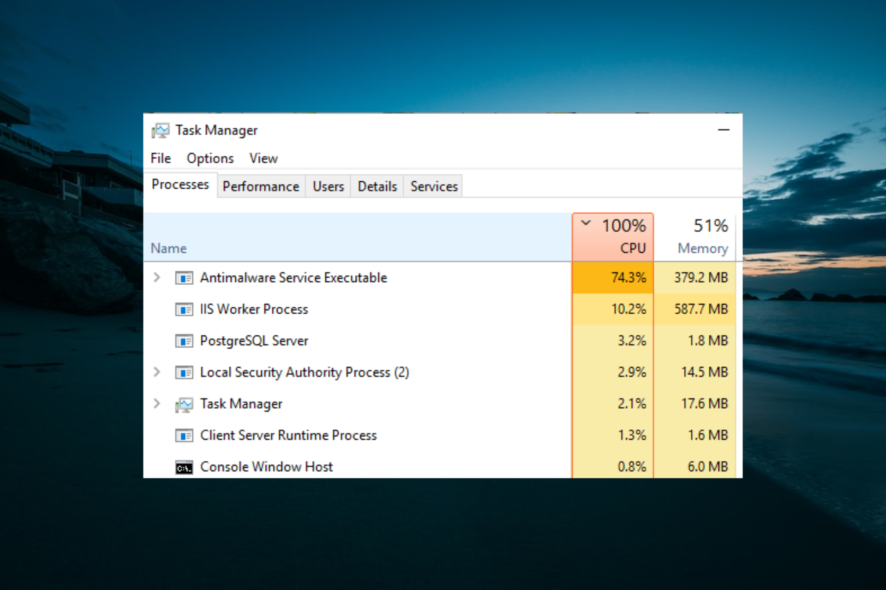Switch to the Details tab
The width and height of the screenshot is (886, 590).
coord(377,186)
